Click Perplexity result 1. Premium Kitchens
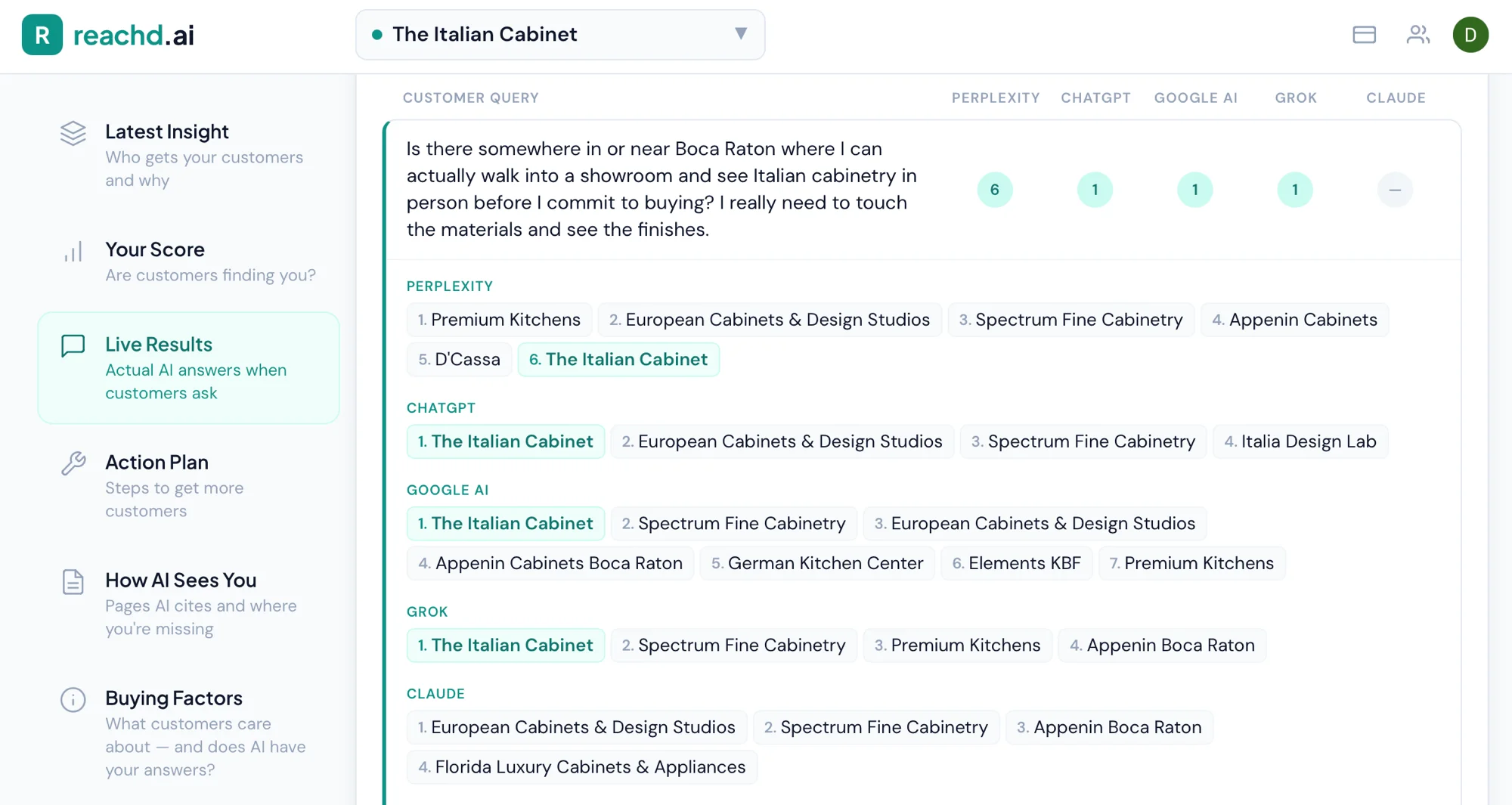Screen dimensions: 1512x805 pyautogui.click(x=499, y=320)
